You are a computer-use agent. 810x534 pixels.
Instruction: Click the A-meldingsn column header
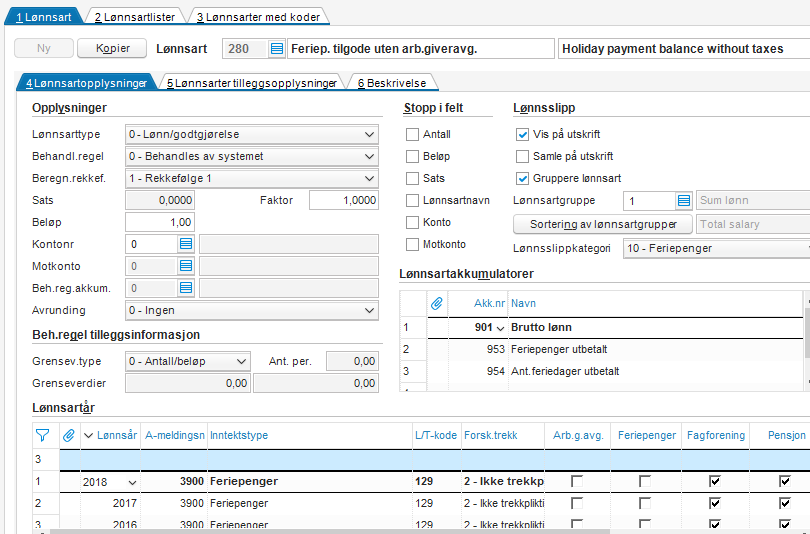175,435
